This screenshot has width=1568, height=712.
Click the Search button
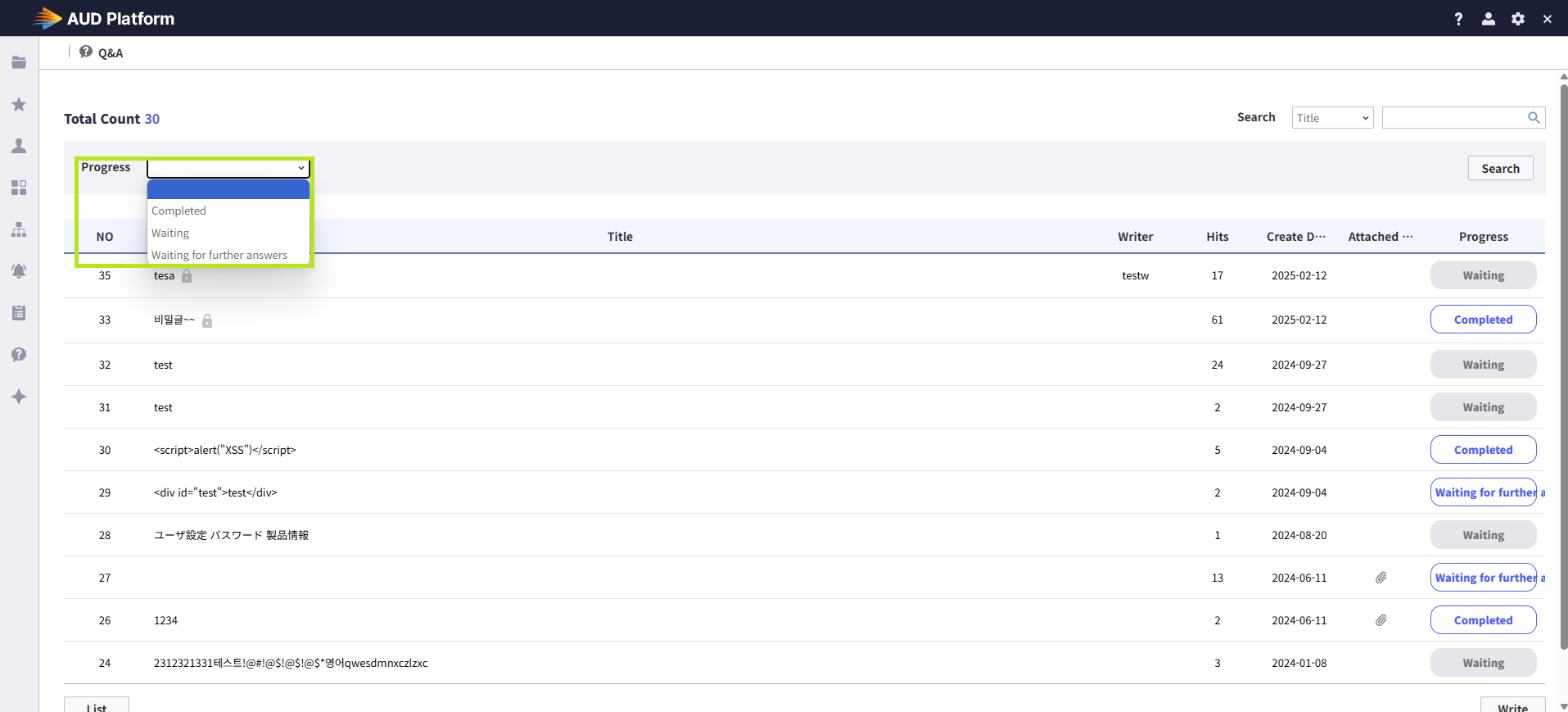pyautogui.click(x=1500, y=168)
